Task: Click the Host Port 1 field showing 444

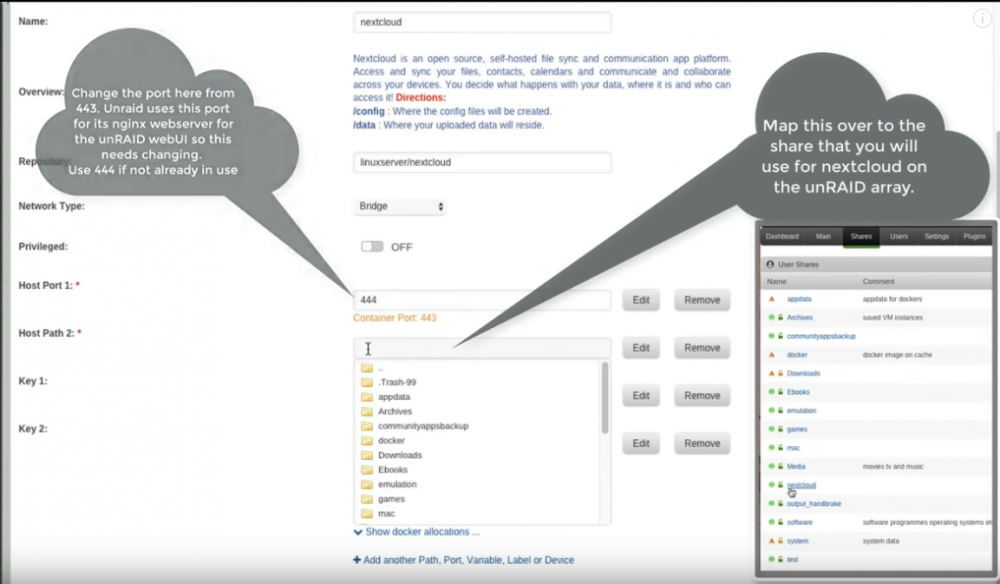Action: point(482,300)
